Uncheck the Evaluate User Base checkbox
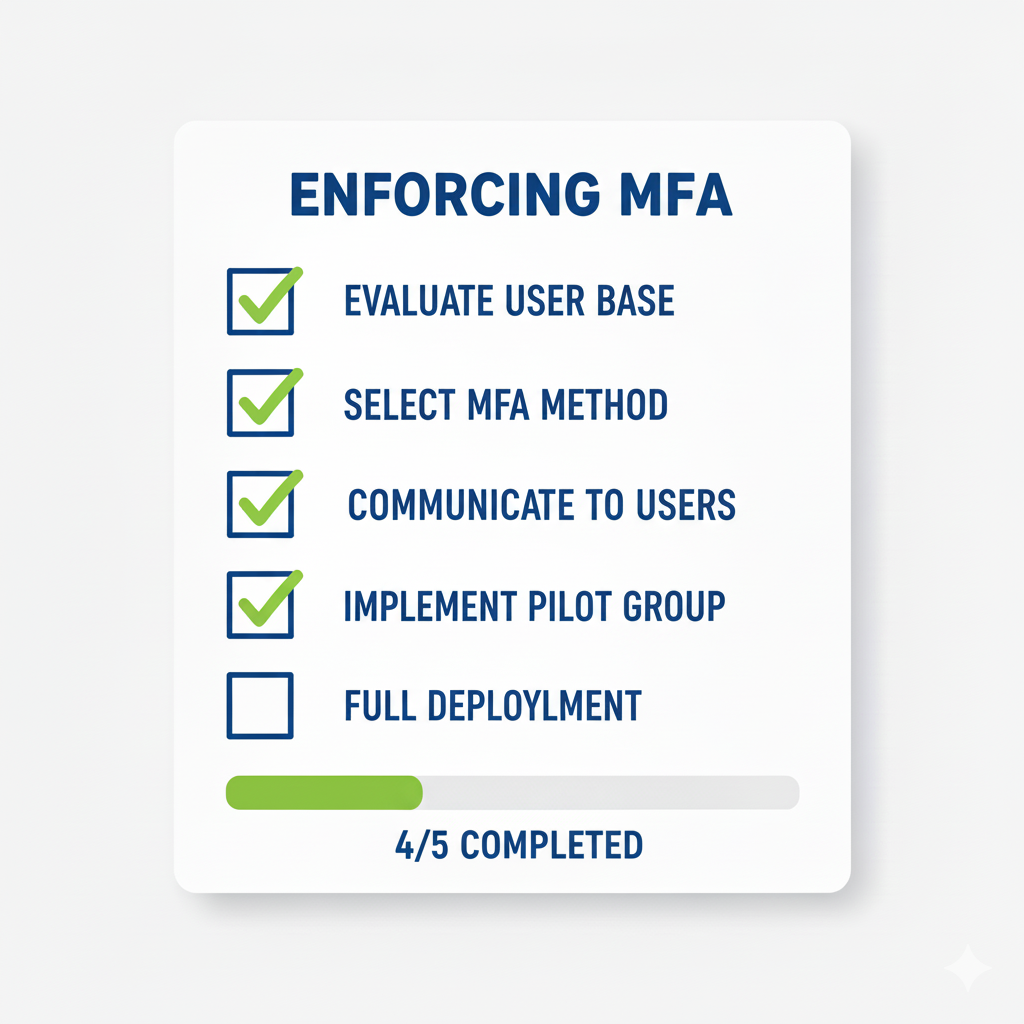1024x1024 pixels. coord(261,301)
